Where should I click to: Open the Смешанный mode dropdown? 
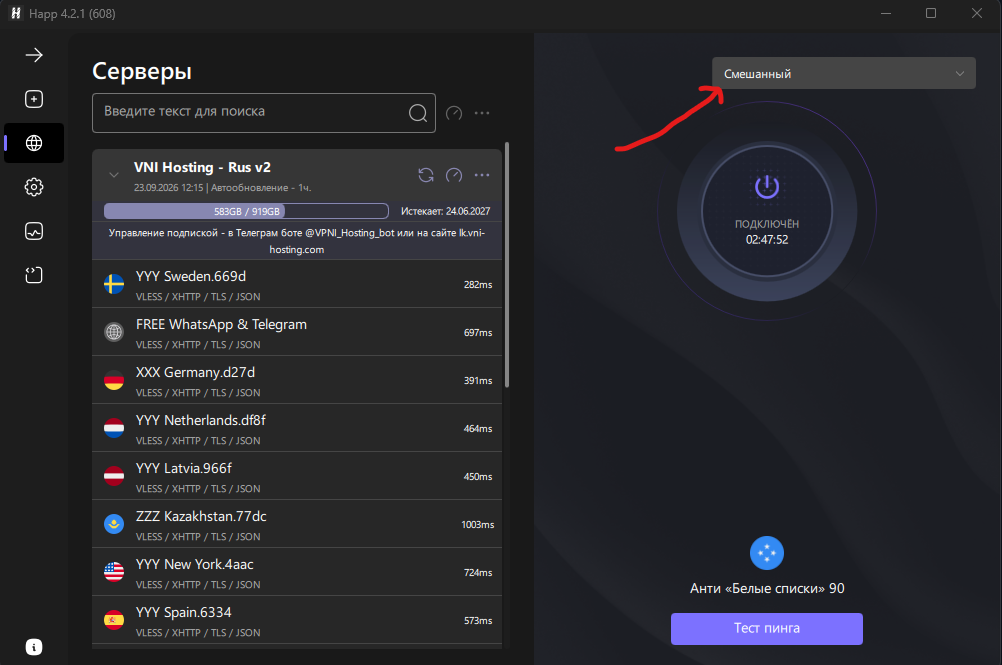click(x=844, y=73)
